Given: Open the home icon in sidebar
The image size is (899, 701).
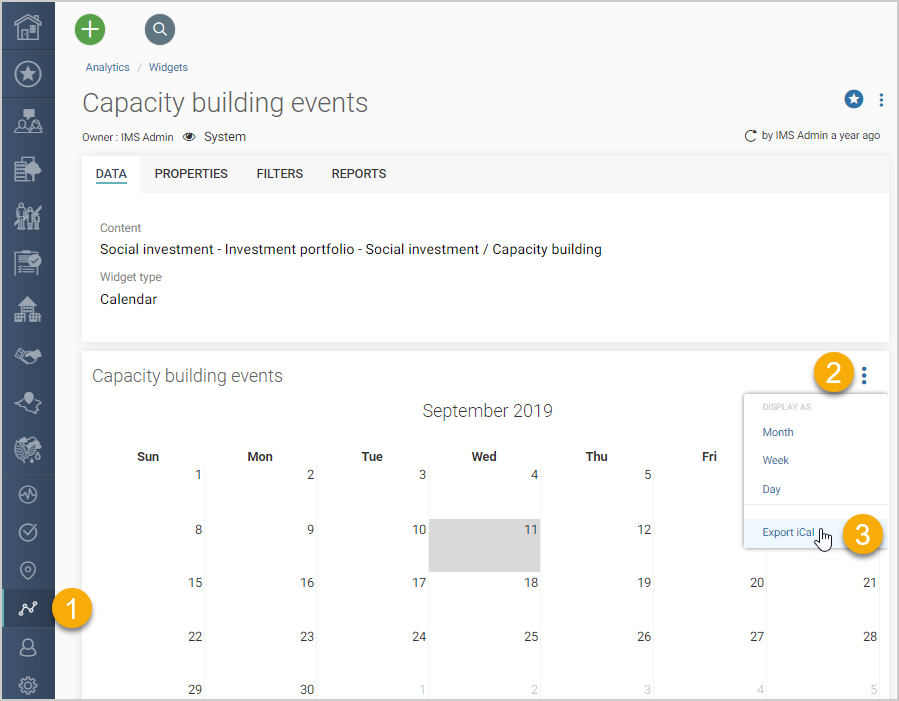Looking at the screenshot, I should click(x=28, y=26).
